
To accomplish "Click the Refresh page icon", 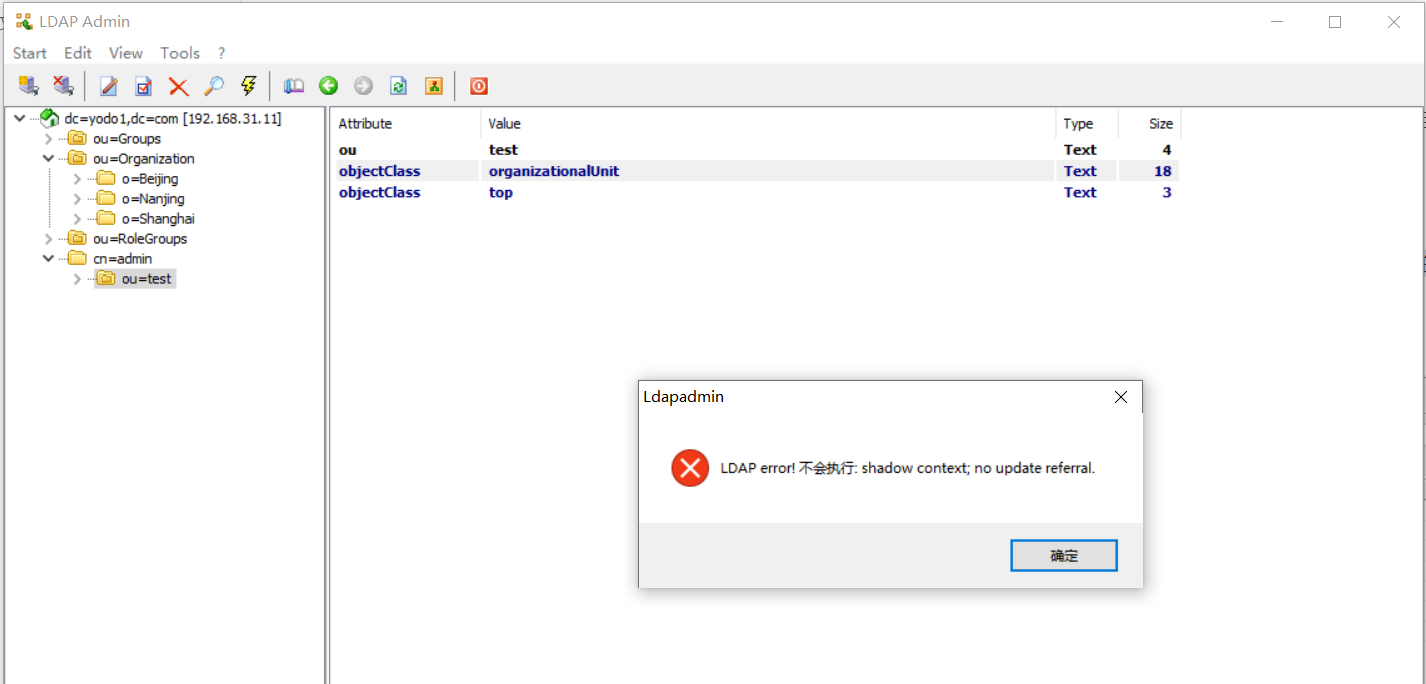I will [x=399, y=86].
